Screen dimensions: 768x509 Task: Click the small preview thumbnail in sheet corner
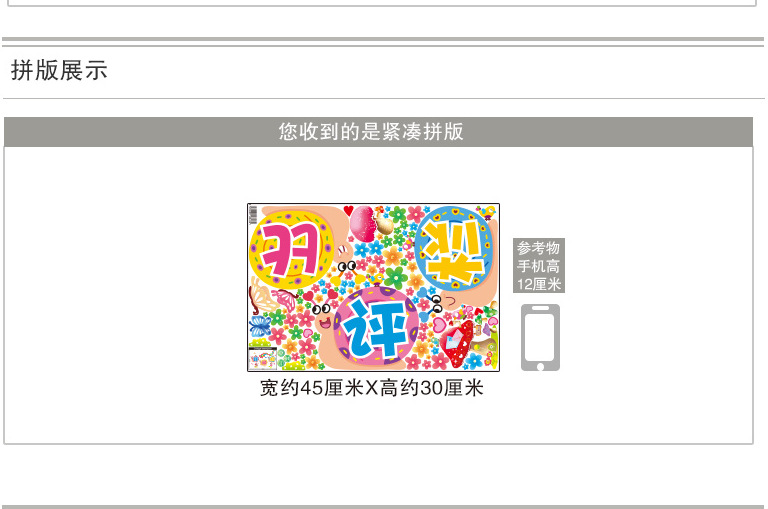263,358
